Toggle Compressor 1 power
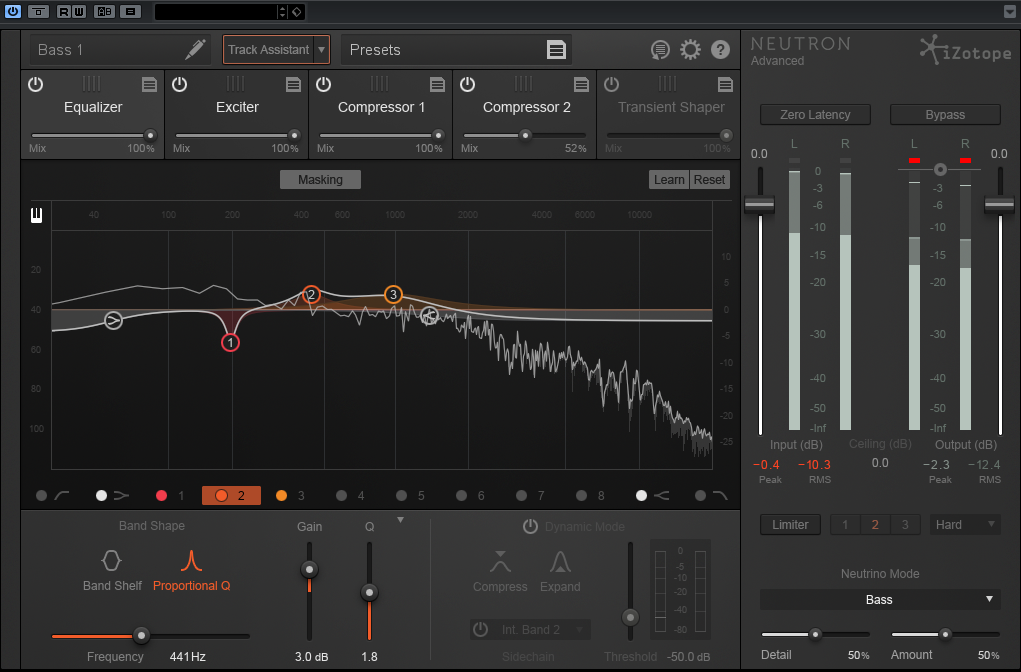Viewport: 1021px width, 672px height. [x=323, y=84]
